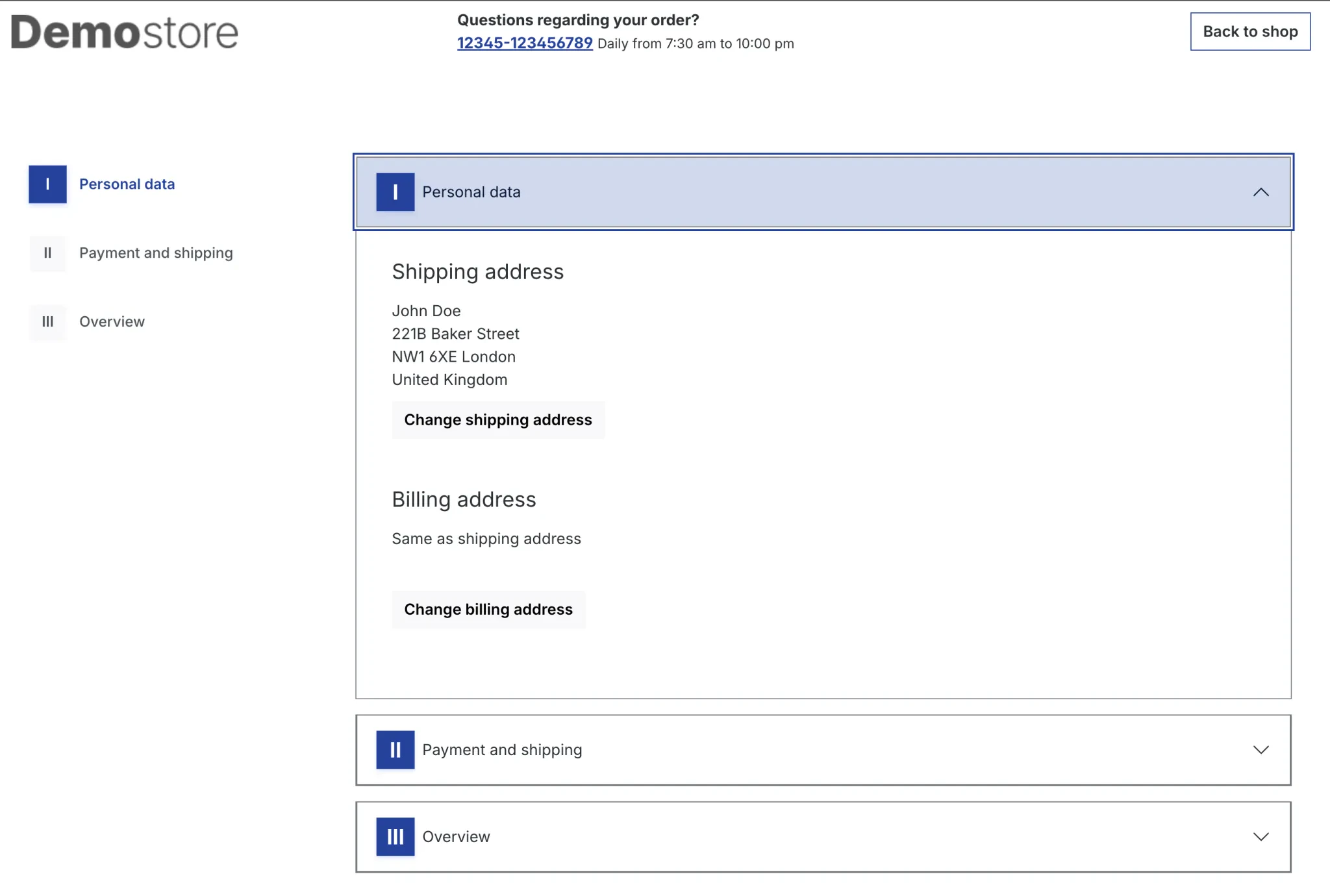Go to Payment and shipping sidebar step
The height and width of the screenshot is (896, 1330).
click(x=156, y=253)
